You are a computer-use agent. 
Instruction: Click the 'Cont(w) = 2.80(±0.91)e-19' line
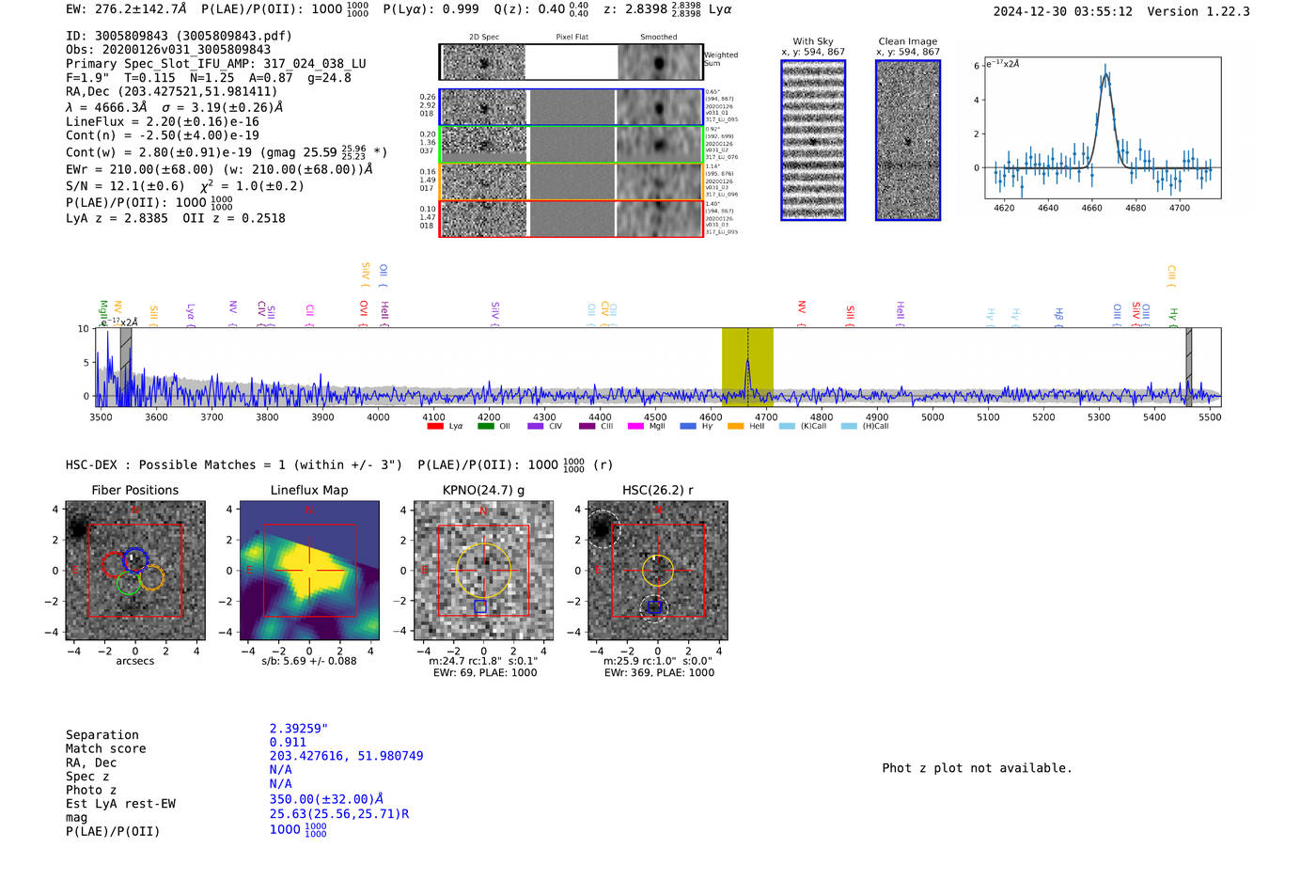[227, 152]
